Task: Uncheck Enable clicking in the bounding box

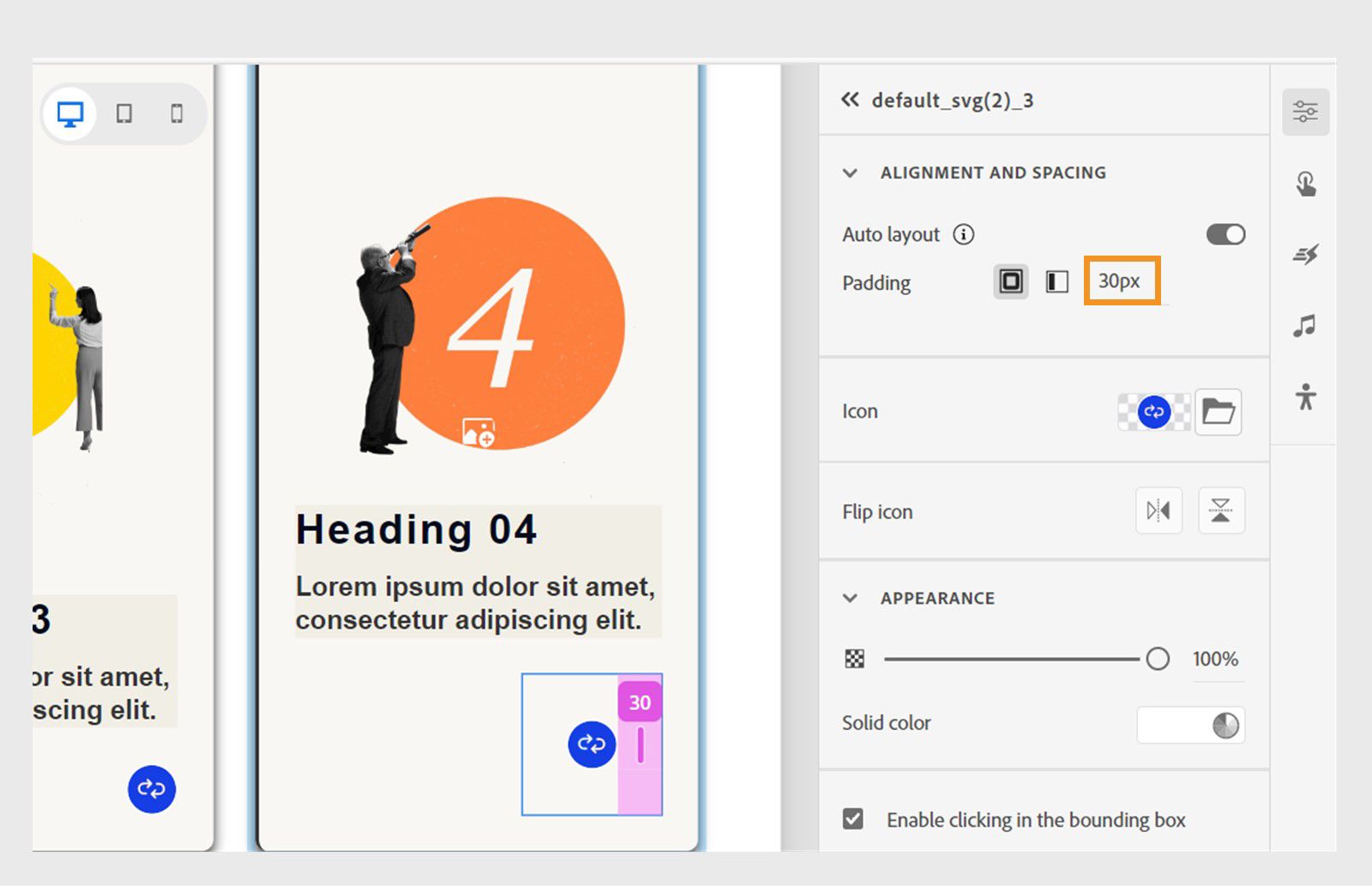Action: [851, 820]
